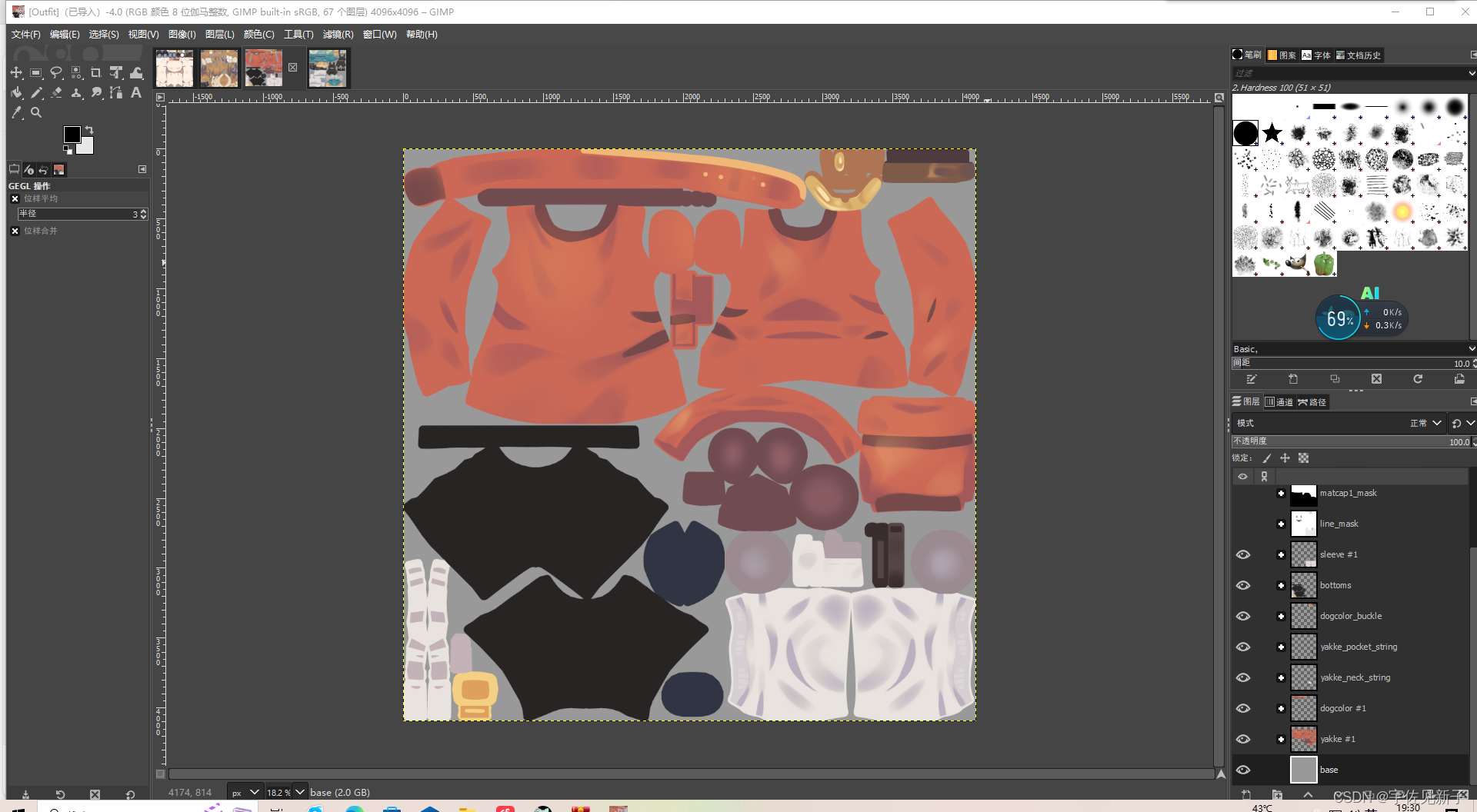This screenshot has height=812, width=1477.
Task: Select the Text tool
Action: point(136,92)
